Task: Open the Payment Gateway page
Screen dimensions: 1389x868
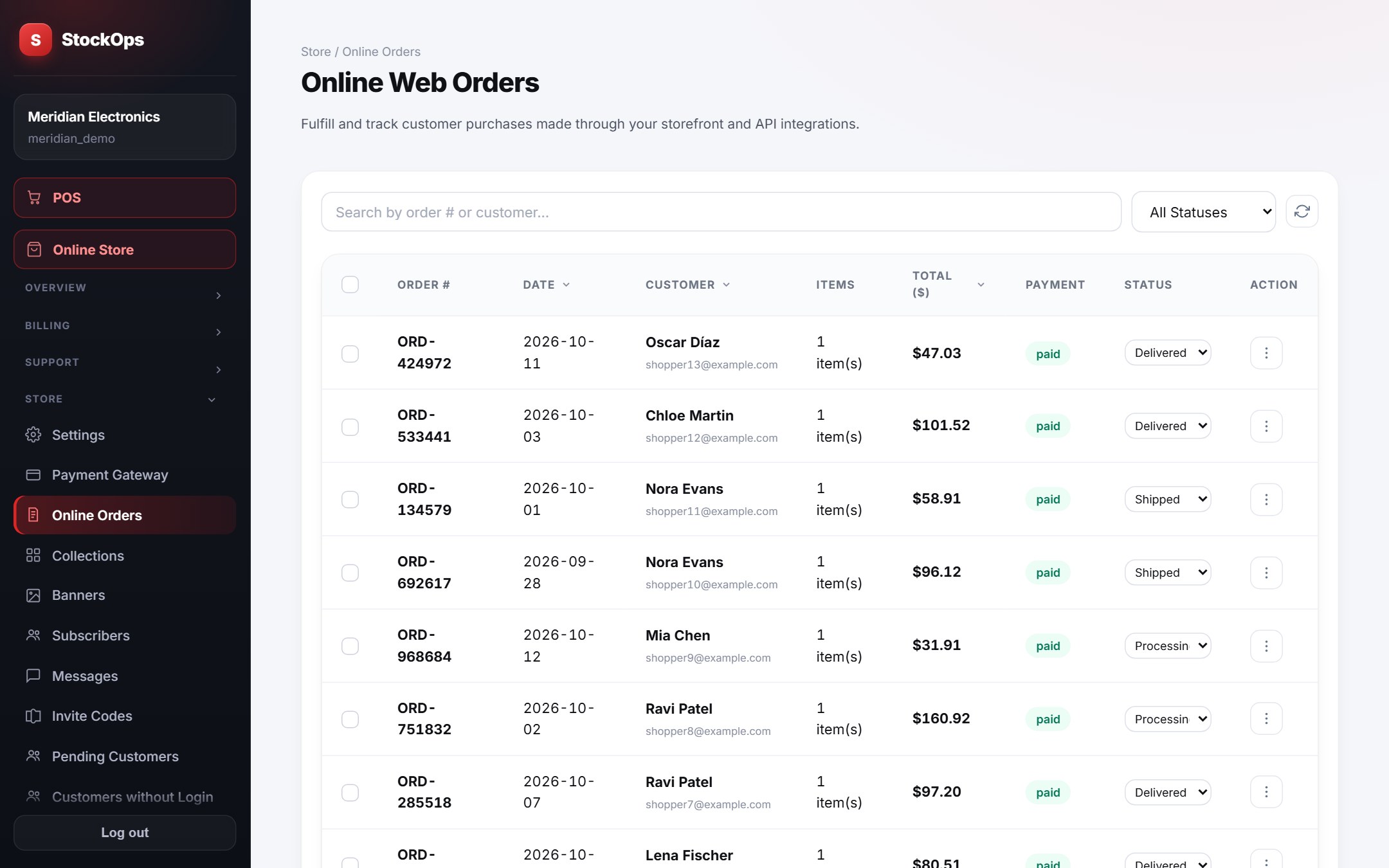Action: point(125,475)
